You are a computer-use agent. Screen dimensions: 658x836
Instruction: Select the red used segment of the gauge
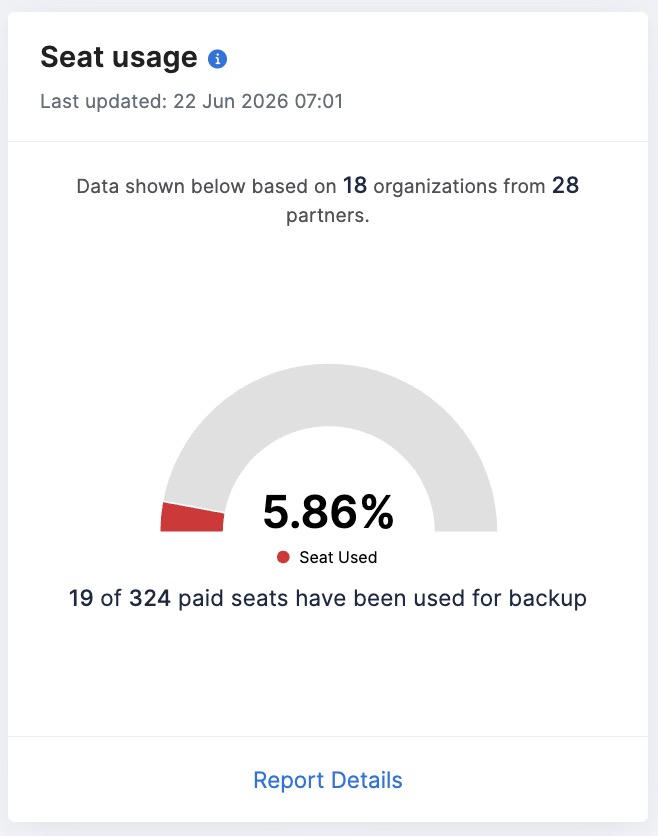point(192,517)
